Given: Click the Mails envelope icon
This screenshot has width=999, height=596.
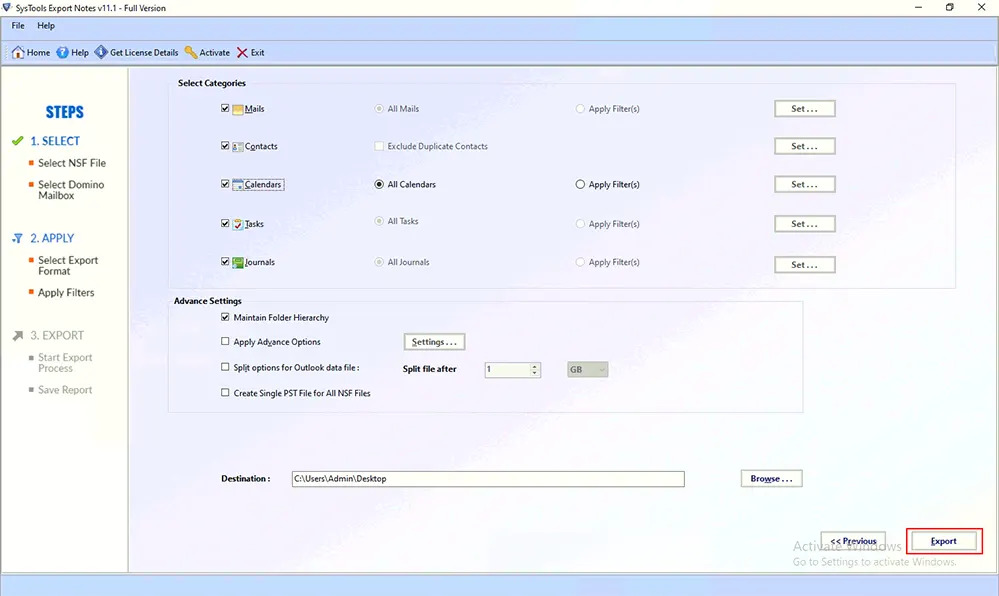Looking at the screenshot, I should click(238, 109).
